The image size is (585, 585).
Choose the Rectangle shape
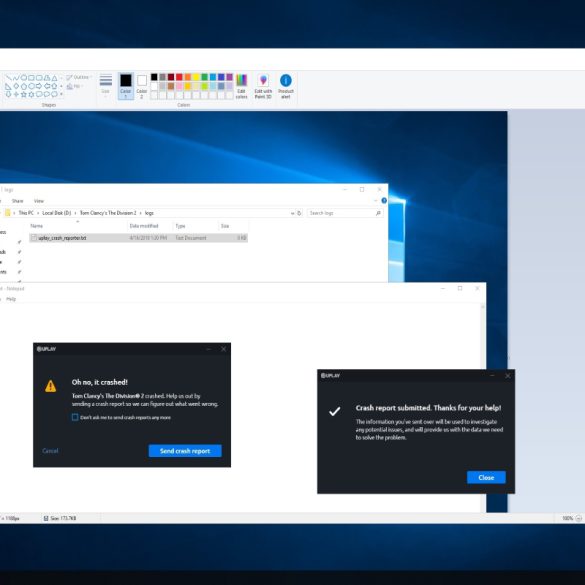(x=31, y=78)
